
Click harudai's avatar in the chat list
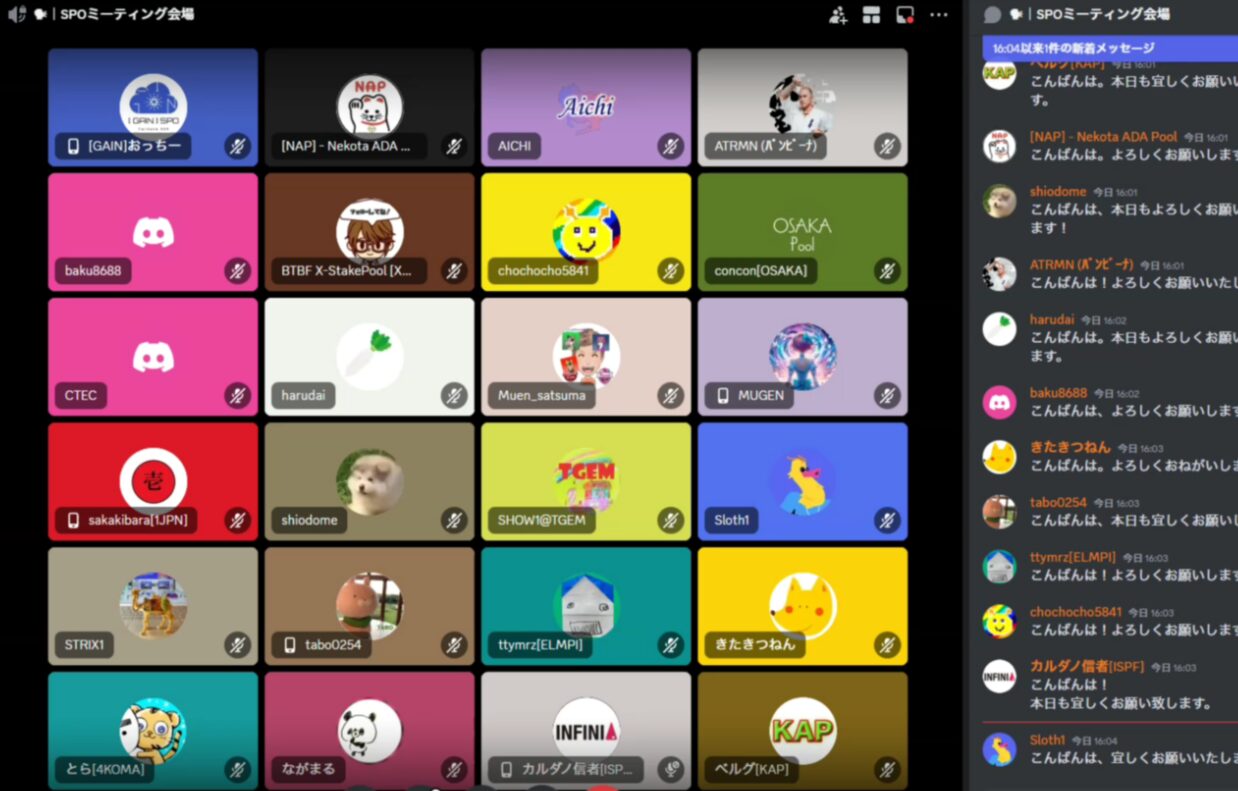999,329
